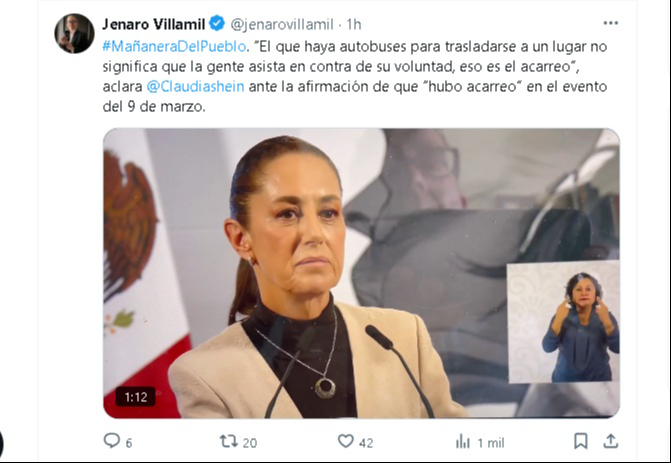
Task: Click Jenaro Villamil's profile avatar
Action: (x=74, y=33)
